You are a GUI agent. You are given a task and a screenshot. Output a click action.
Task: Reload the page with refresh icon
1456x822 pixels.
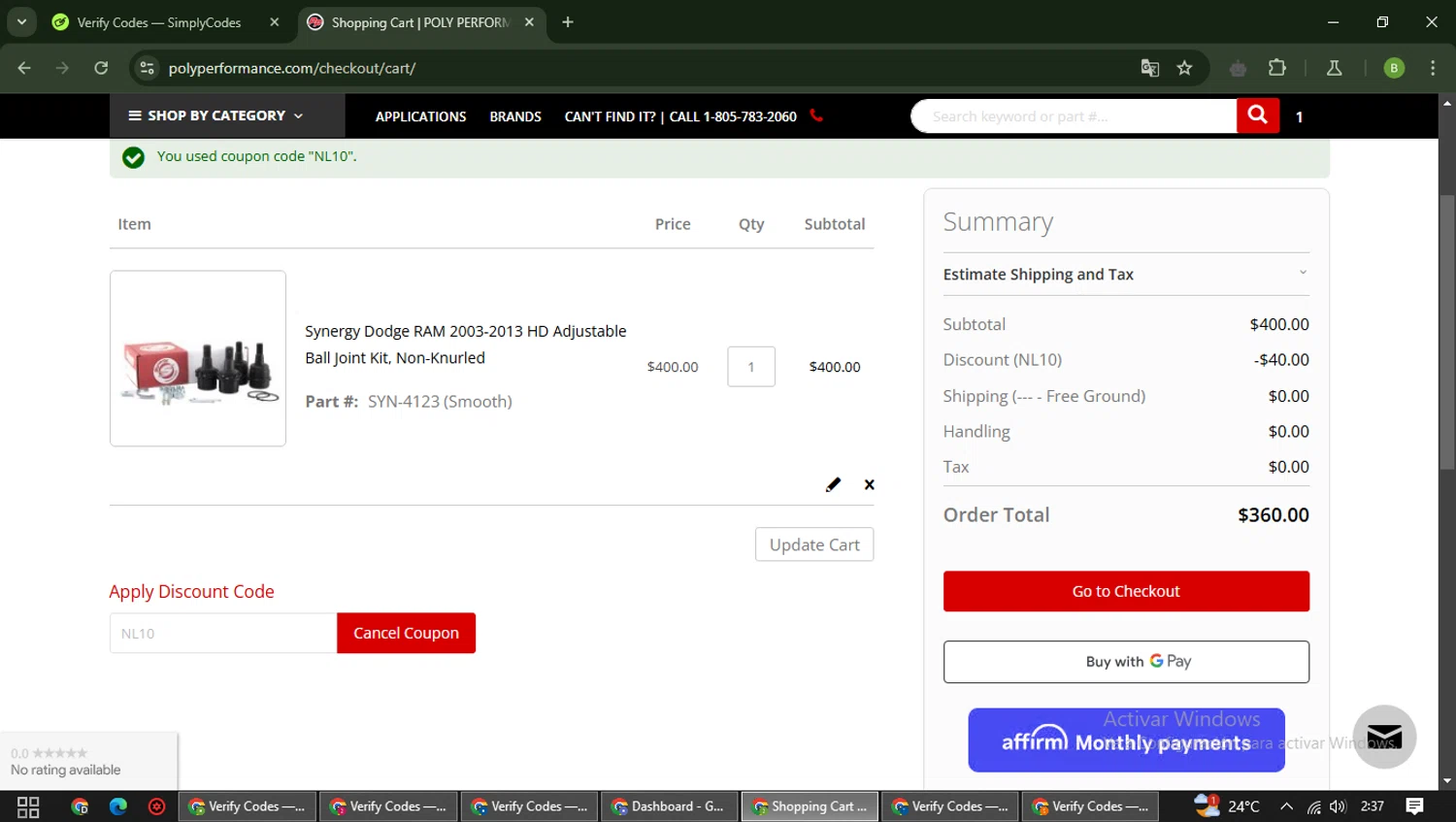[x=101, y=68]
